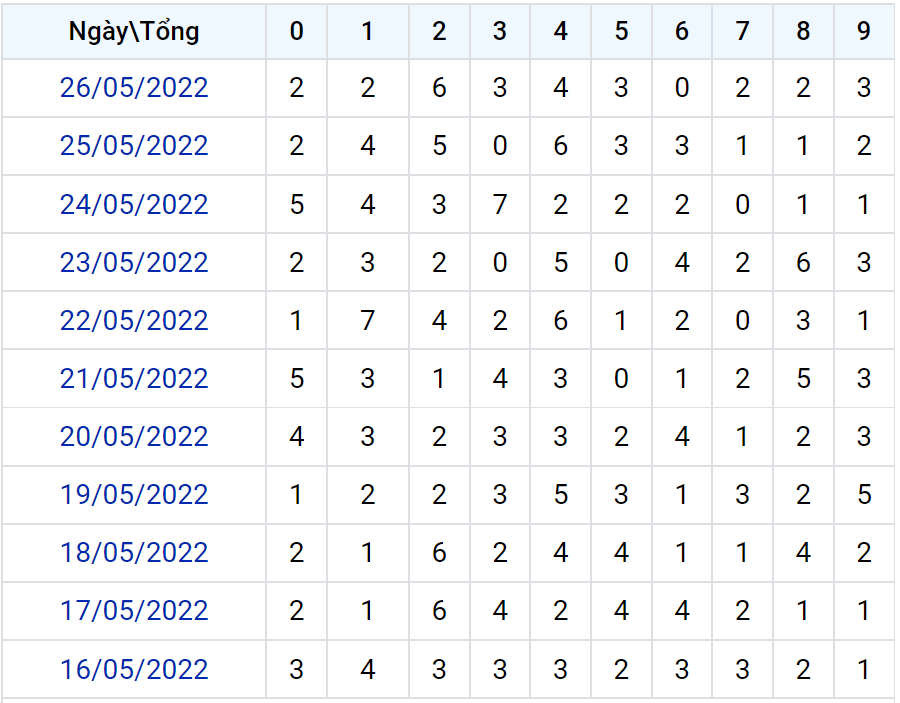900x703 pixels.
Task: Select the 23/05/2022 date link
Action: point(134,263)
